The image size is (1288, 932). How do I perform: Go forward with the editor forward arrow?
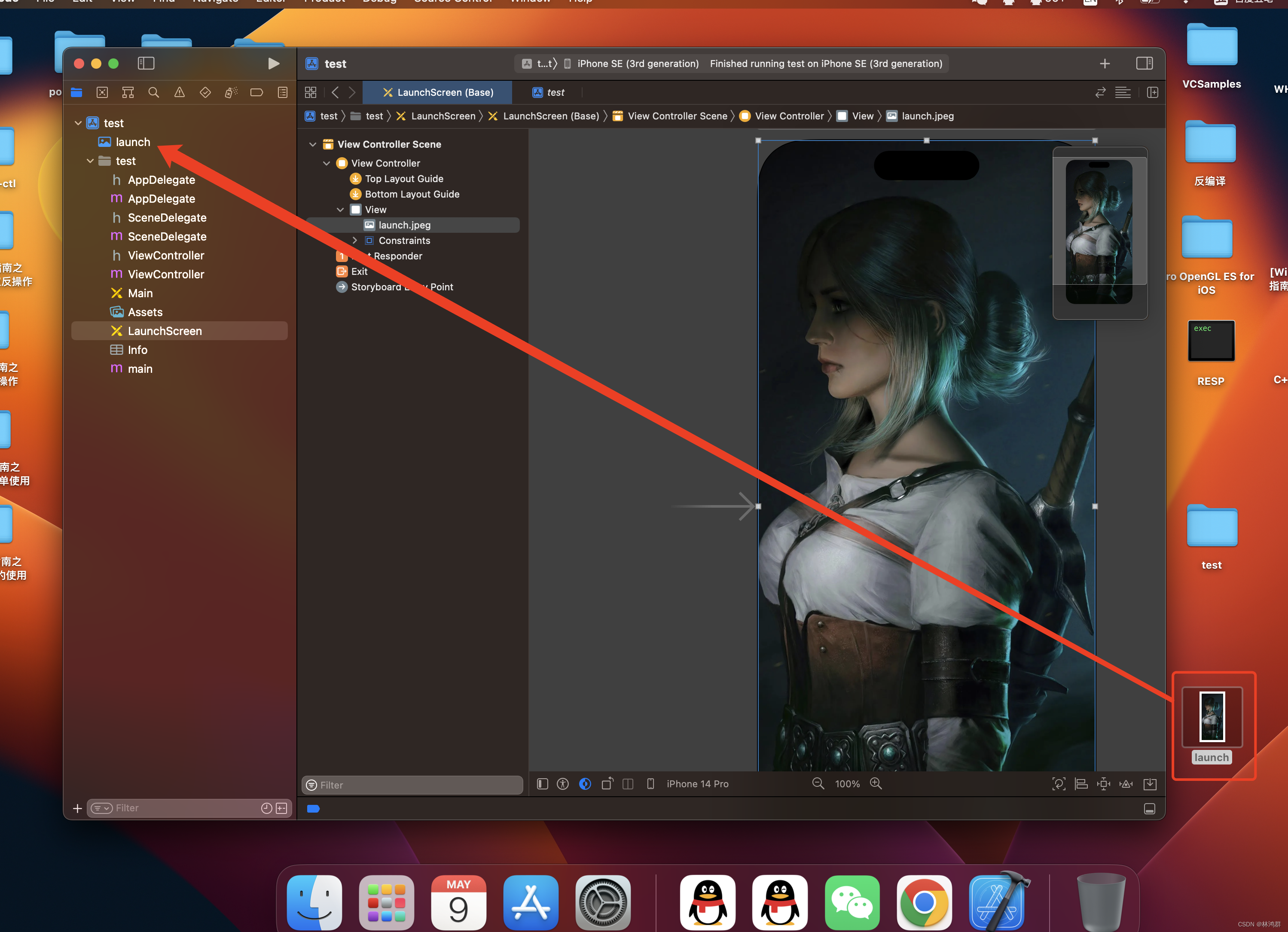tap(352, 92)
